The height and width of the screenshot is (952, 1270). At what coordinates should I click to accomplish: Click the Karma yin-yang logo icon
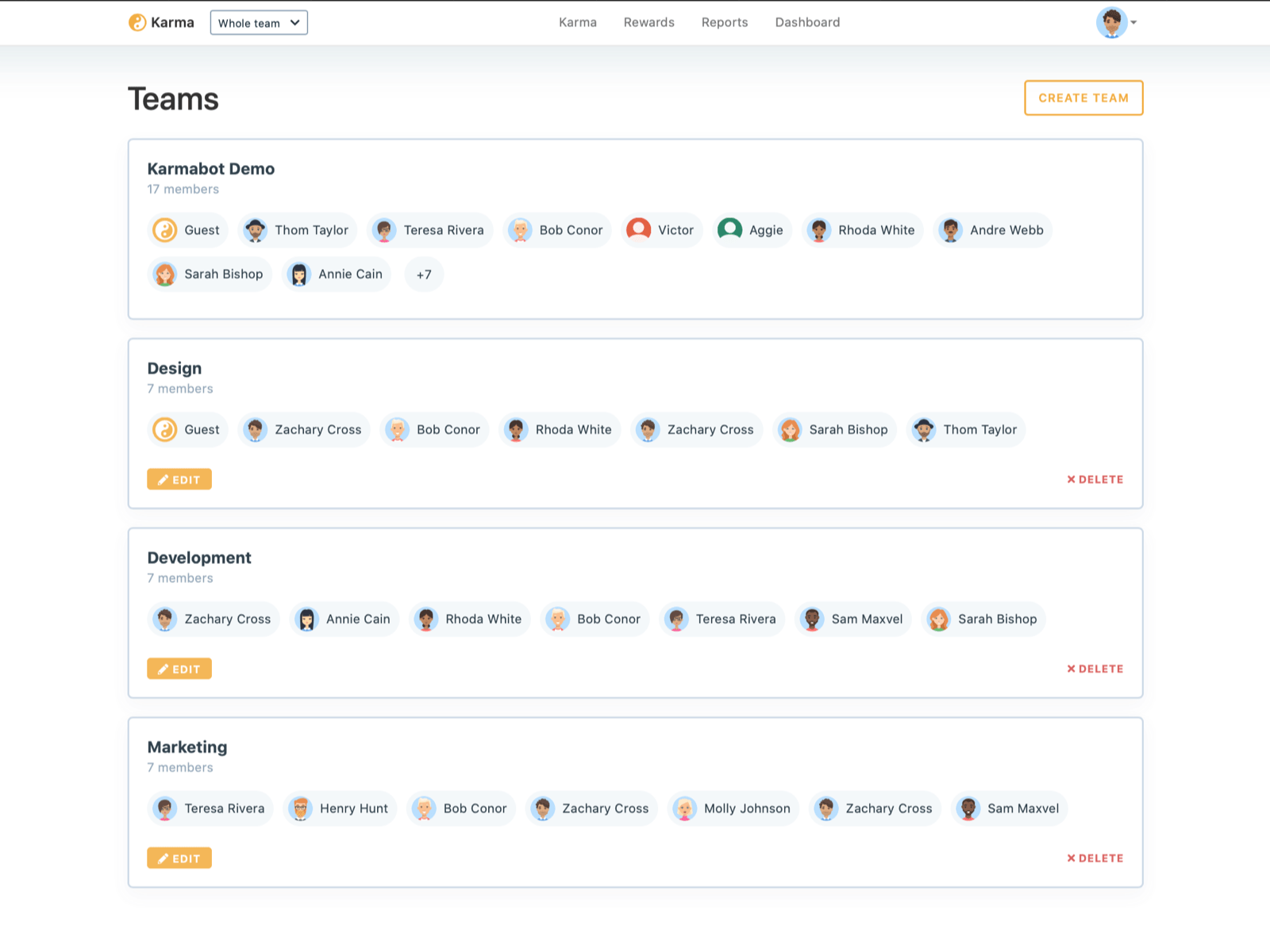point(137,23)
